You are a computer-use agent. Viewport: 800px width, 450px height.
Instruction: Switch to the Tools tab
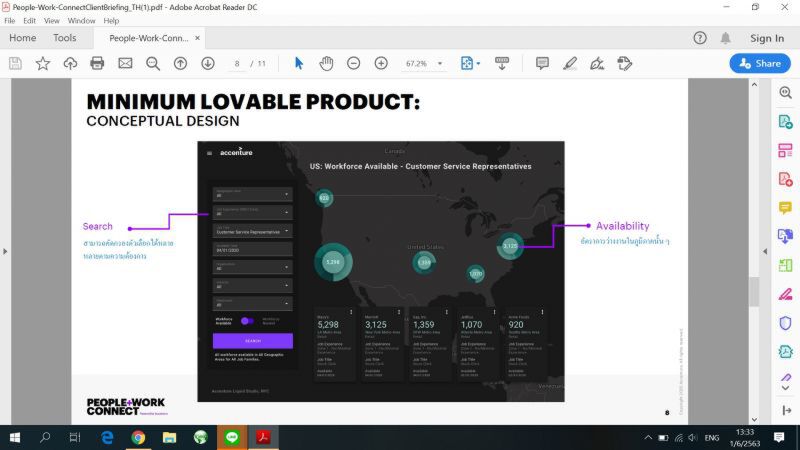tap(65, 38)
